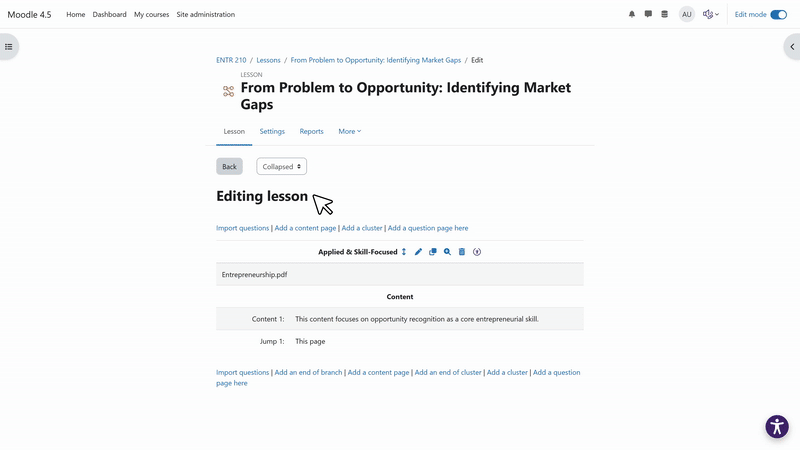Open the Reports tab
The image size is (800, 450).
coord(311,131)
